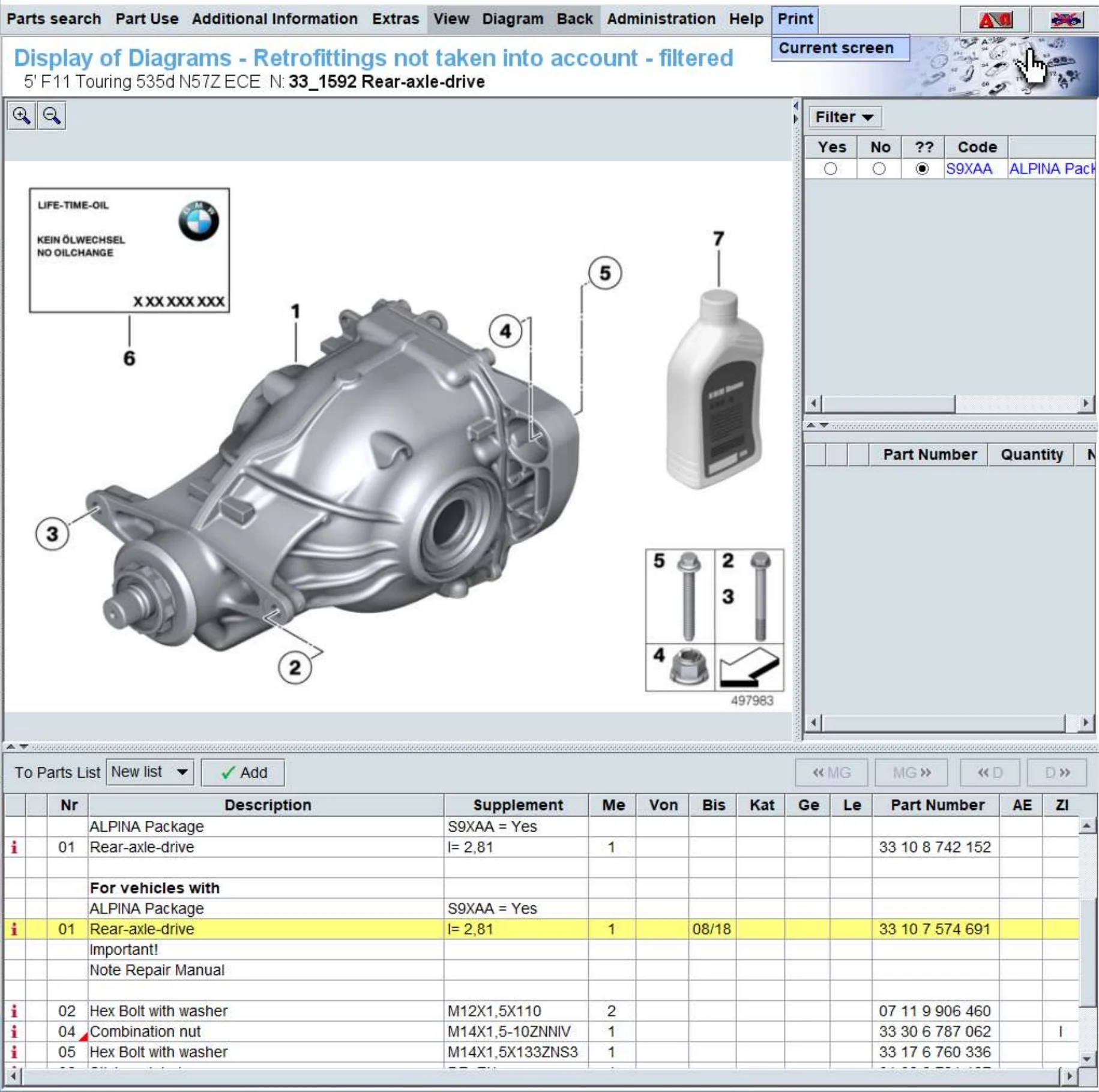
Task: Select callout number 4 in diagram
Action: (x=505, y=331)
